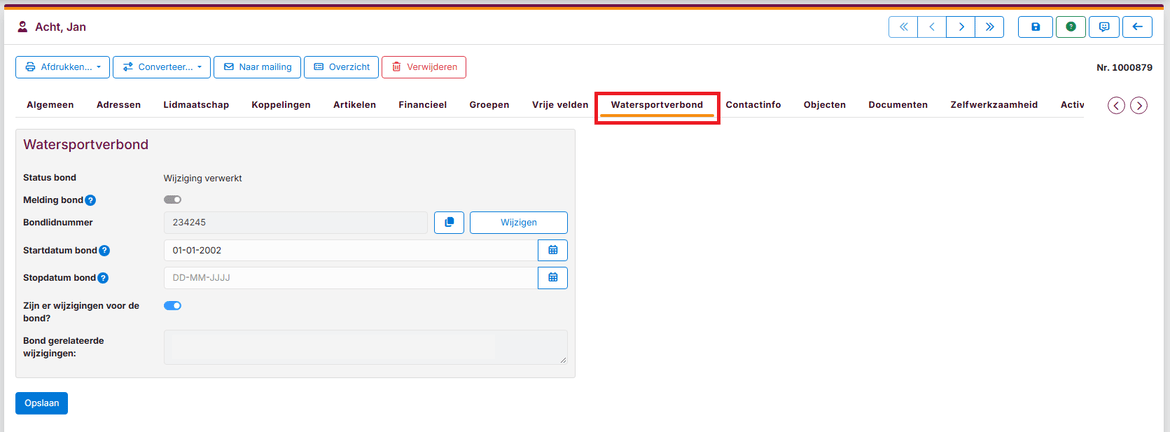The image size is (1170, 432).
Task: Click the 'Acht, Jan' name heading
Action: click(60, 27)
